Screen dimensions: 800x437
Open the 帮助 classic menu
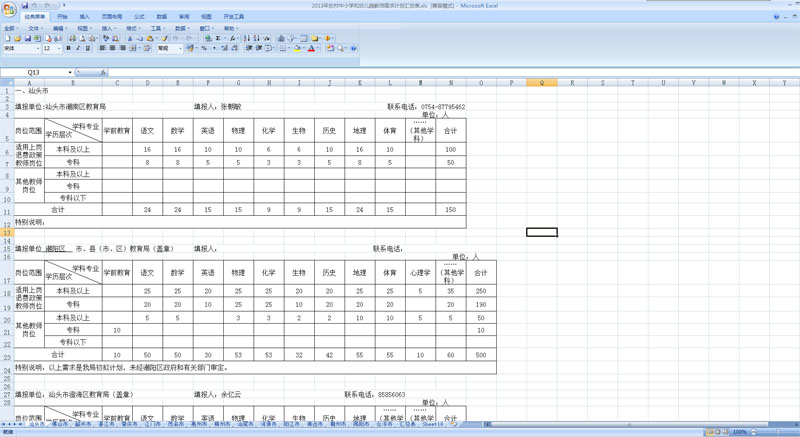pyautogui.click(x=231, y=28)
